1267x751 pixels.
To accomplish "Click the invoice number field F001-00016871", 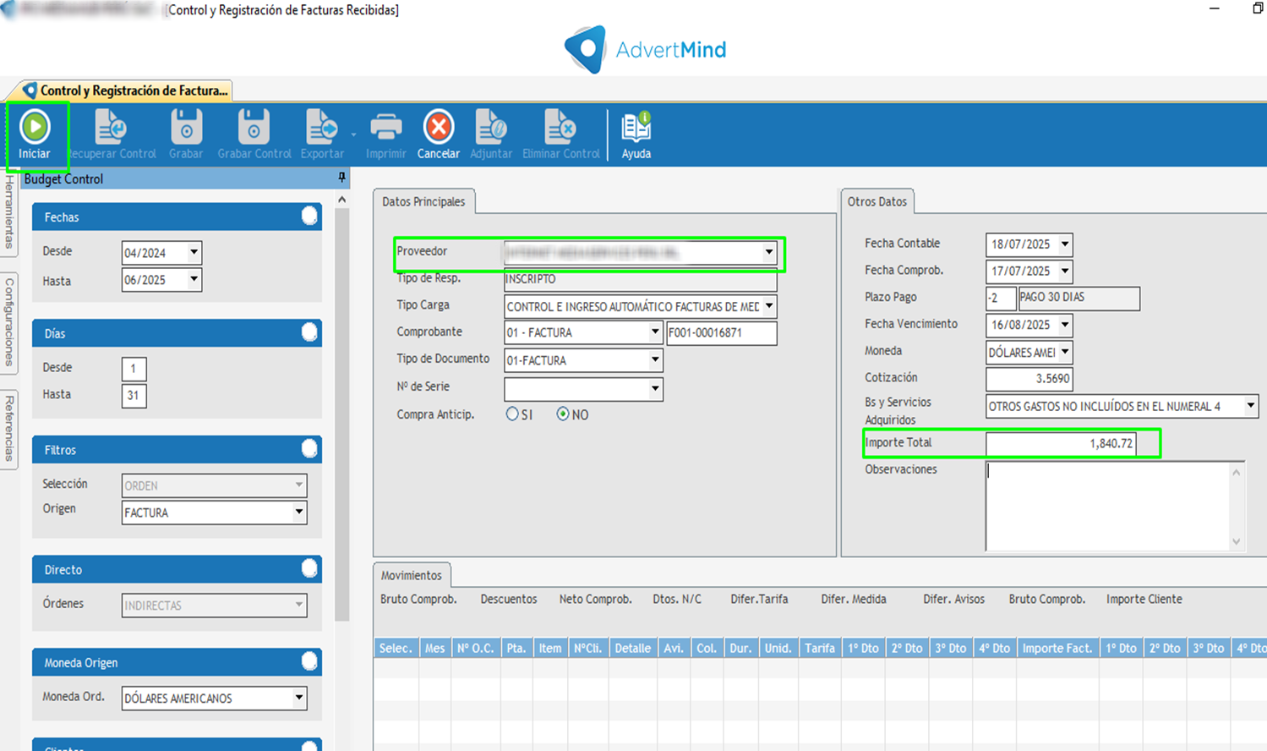I will pyautogui.click(x=721, y=333).
